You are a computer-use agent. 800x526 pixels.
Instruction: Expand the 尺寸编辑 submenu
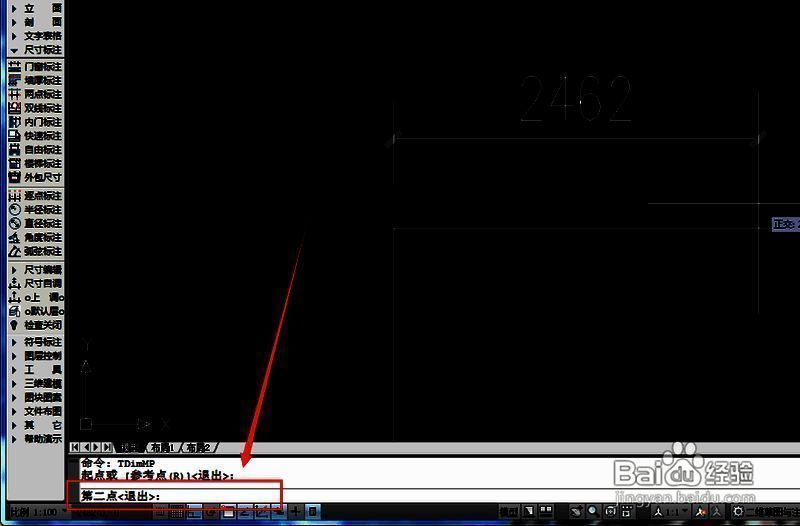35,269
